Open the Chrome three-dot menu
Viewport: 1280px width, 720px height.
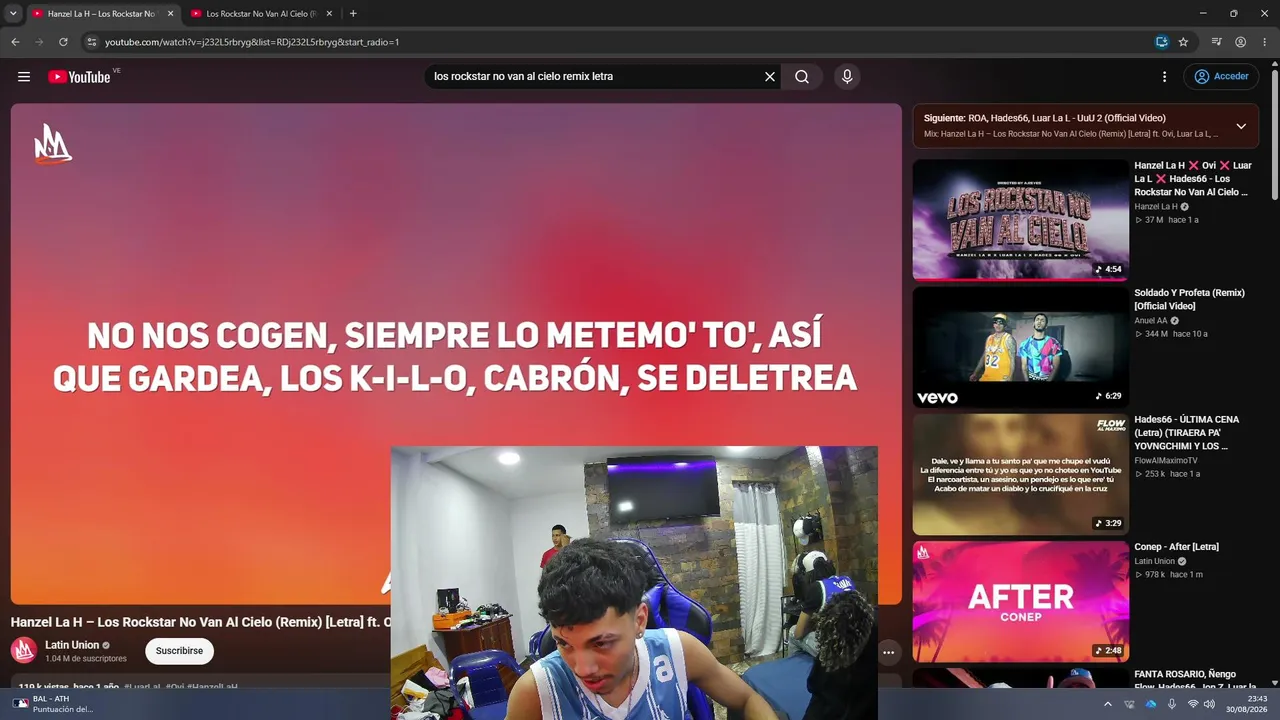[1264, 42]
